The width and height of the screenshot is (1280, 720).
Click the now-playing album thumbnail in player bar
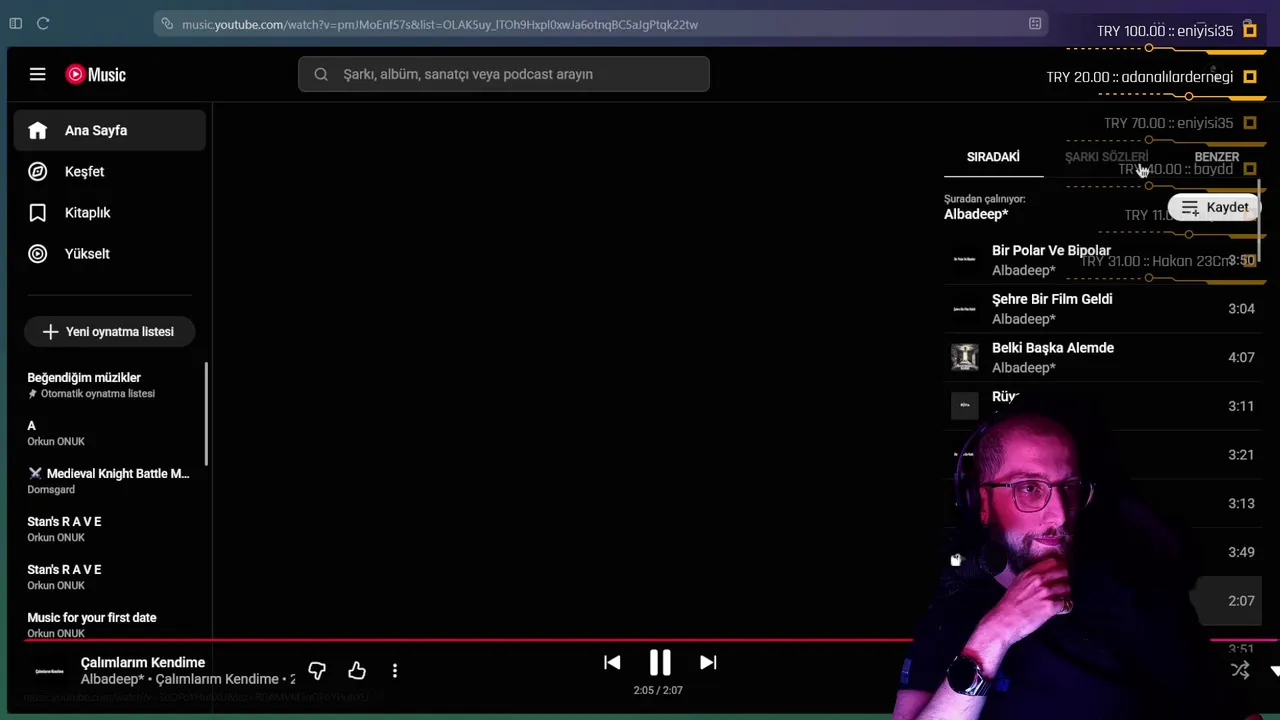coord(49,670)
